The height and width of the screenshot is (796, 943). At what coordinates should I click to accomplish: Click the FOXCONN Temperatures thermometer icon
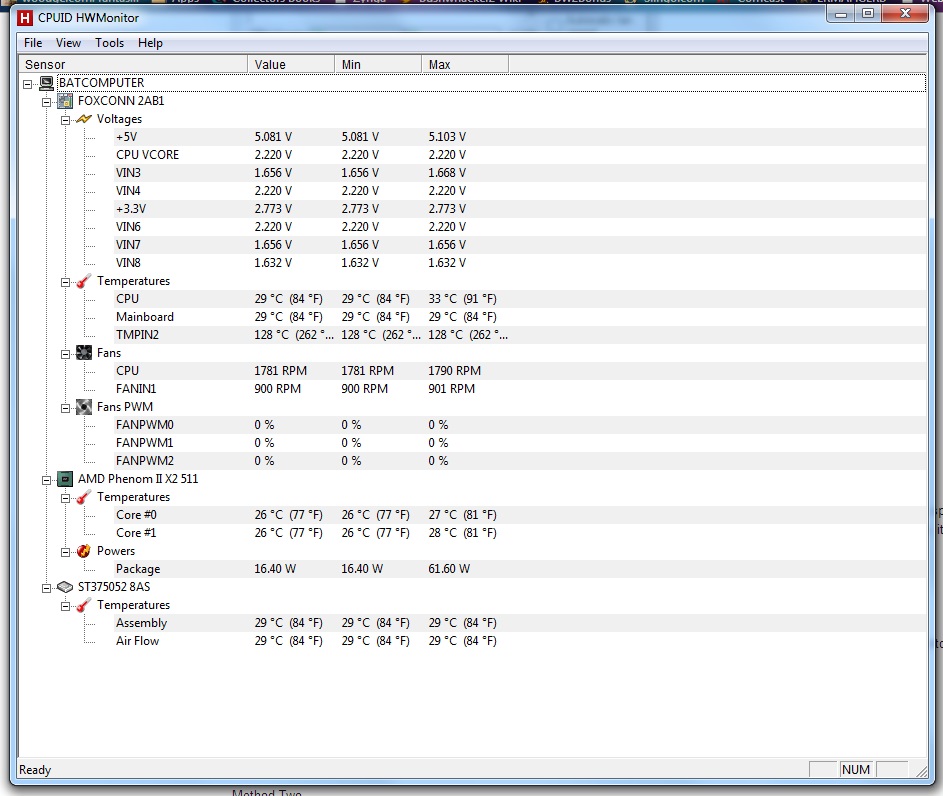84,281
